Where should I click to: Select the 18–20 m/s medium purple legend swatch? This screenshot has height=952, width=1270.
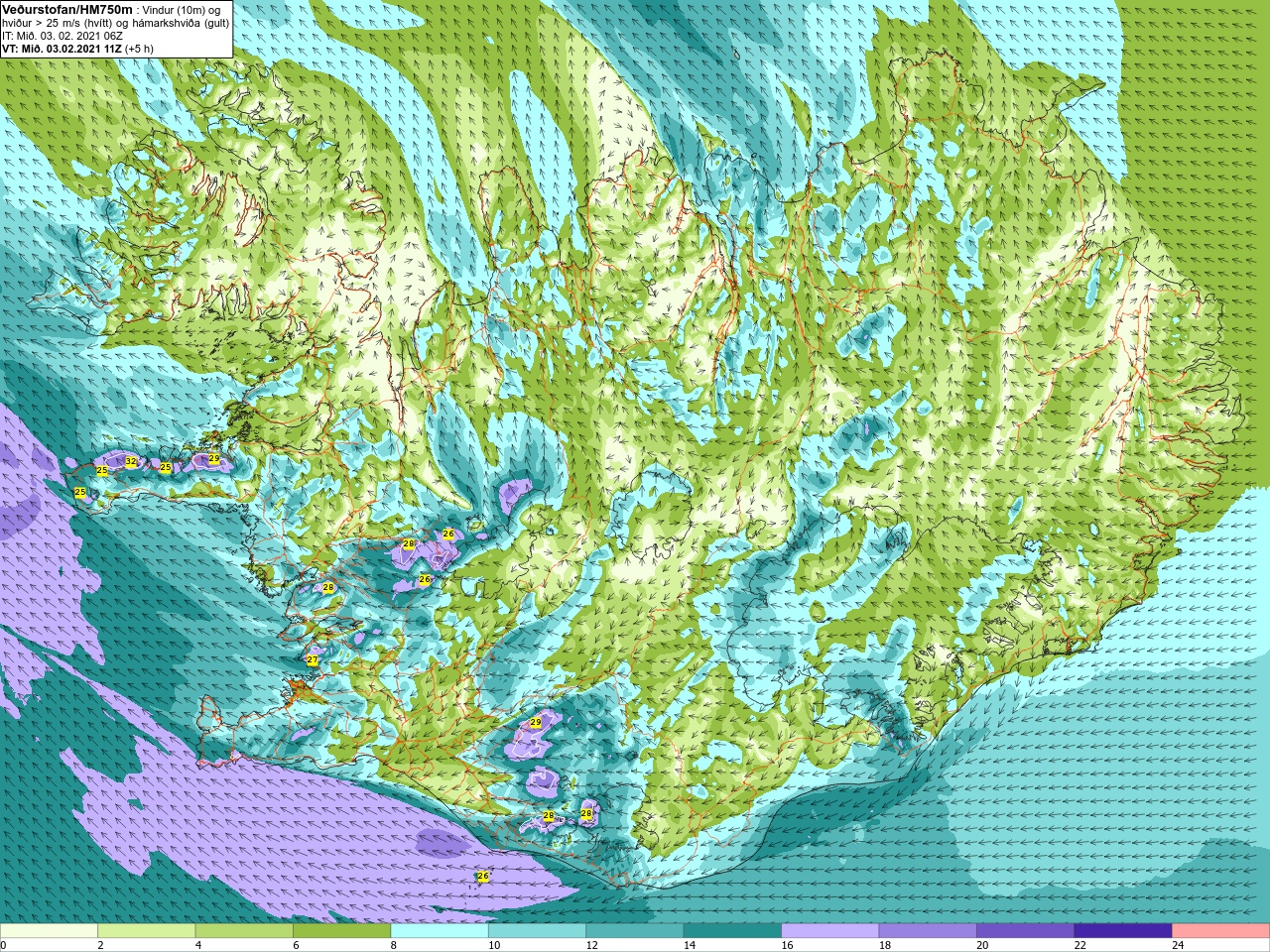tap(928, 931)
